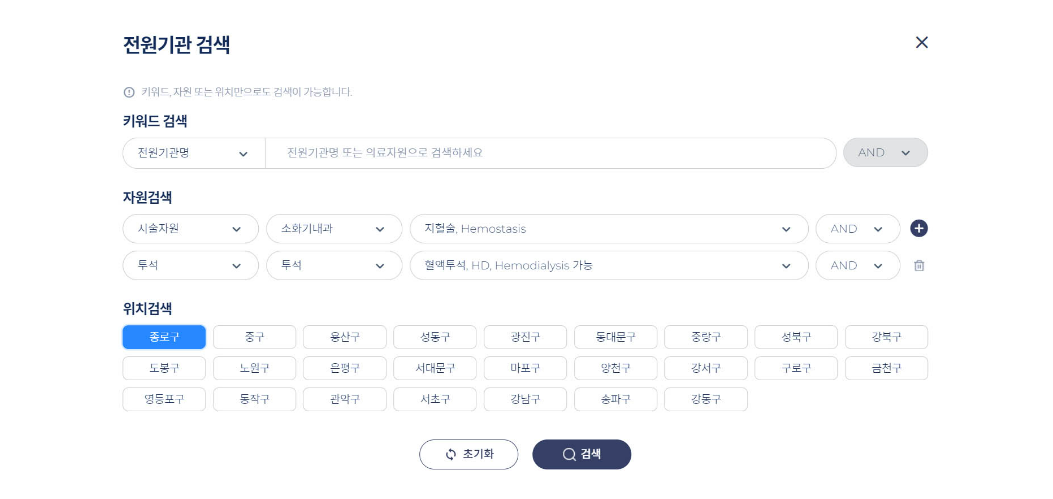Select the 마포구 district filter
Viewport: 1053px width, 499px height.
click(x=525, y=368)
